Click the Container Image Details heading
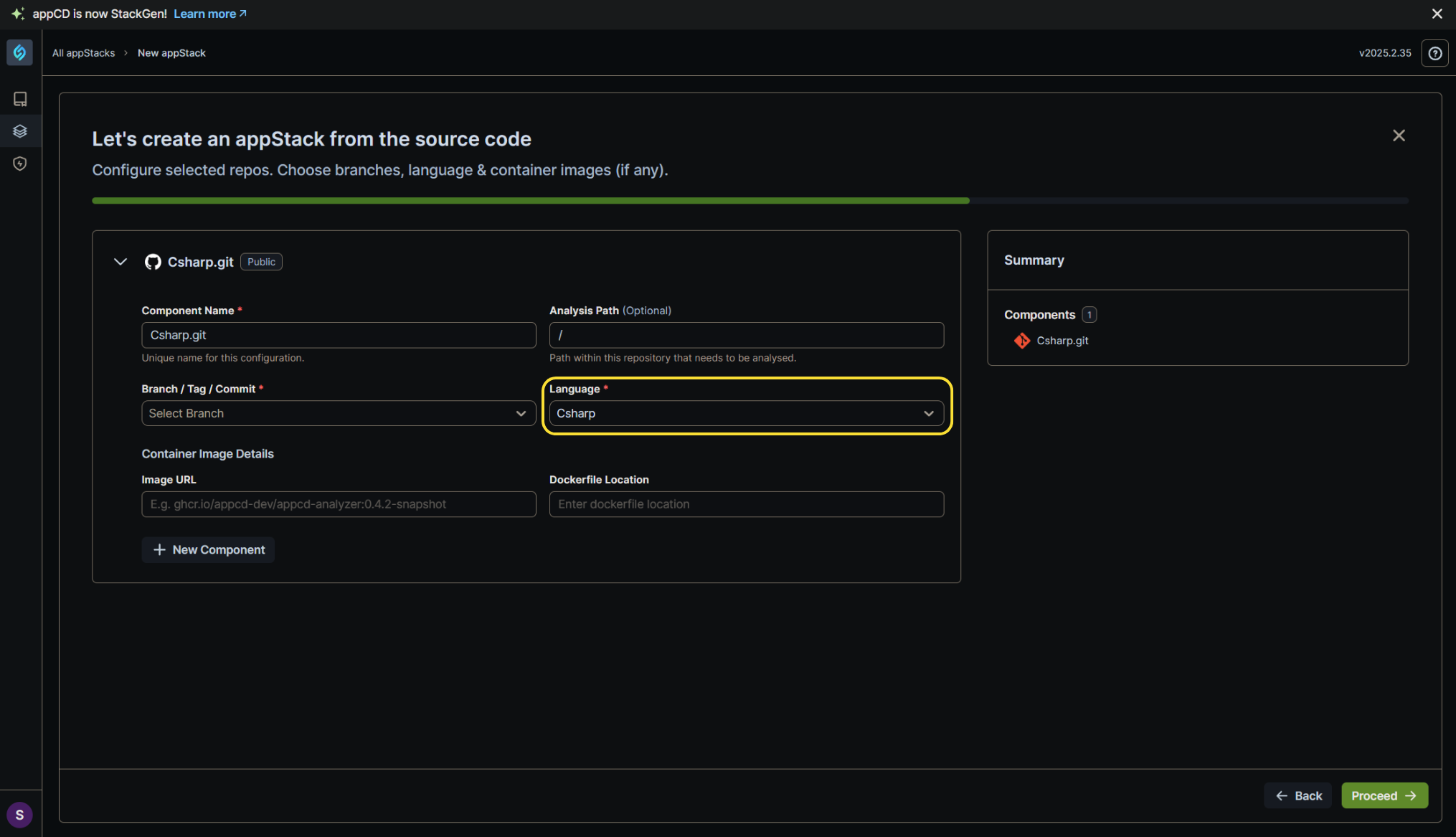This screenshot has width=1456, height=837. point(207,453)
